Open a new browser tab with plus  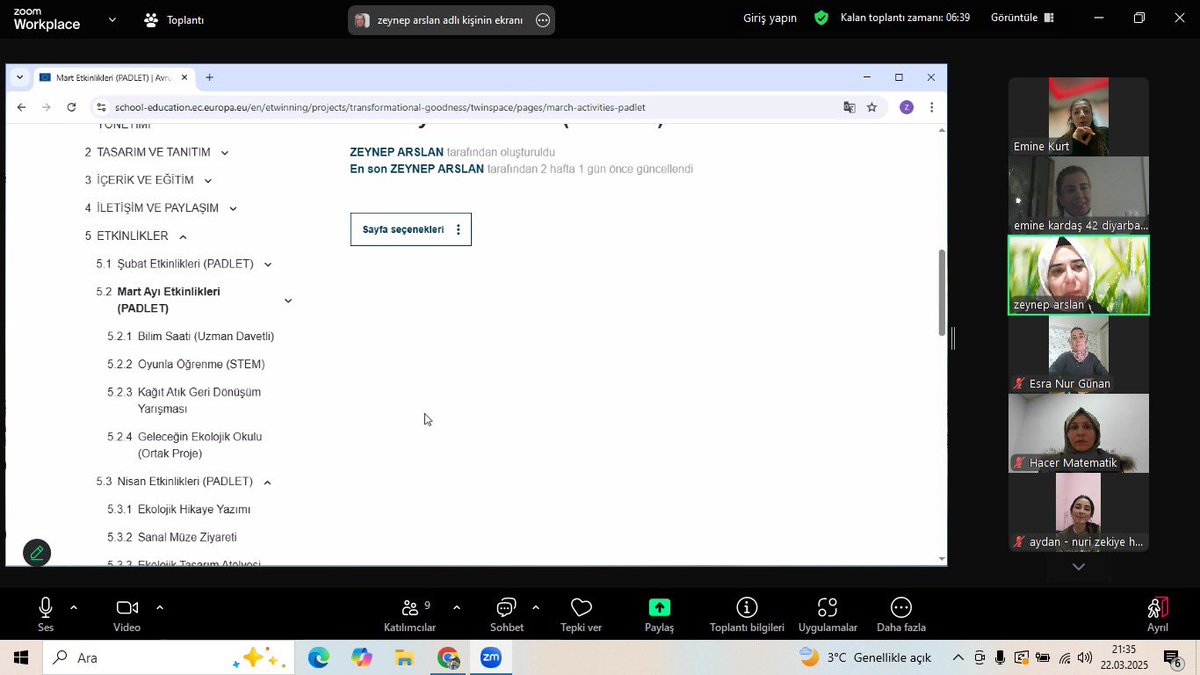tap(209, 77)
